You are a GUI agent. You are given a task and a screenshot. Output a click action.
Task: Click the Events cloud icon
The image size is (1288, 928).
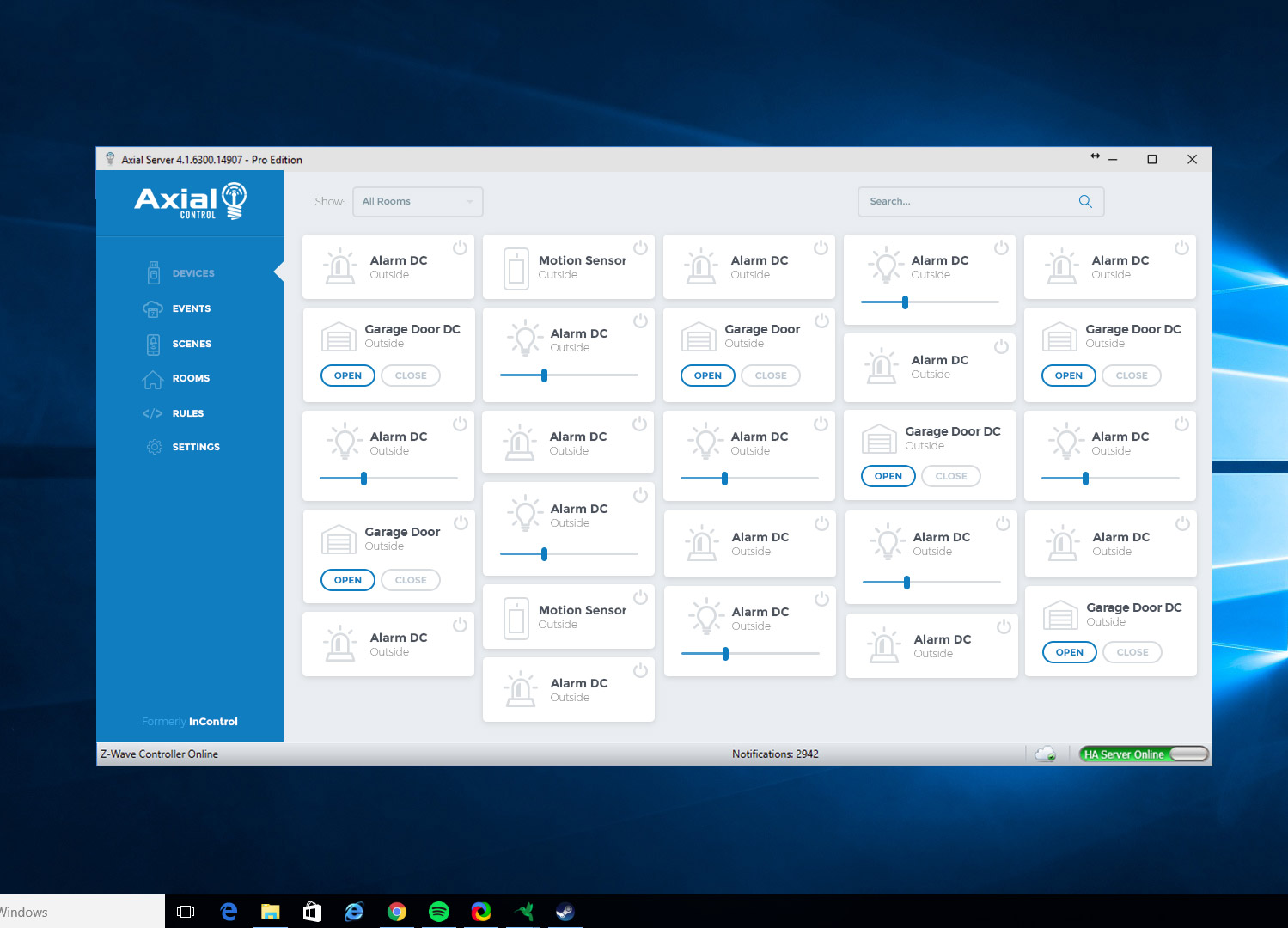pos(153,309)
